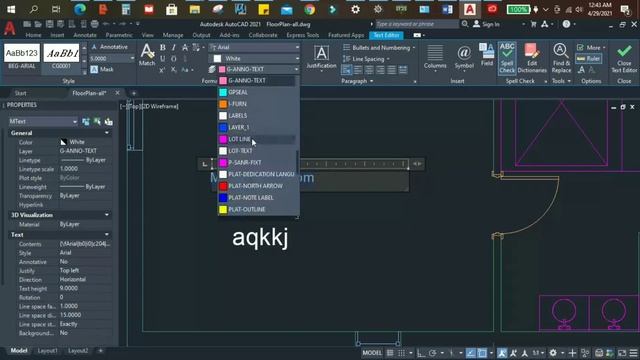The height and width of the screenshot is (360, 640).
Task: Toggle Bold formatting
Action: coord(162,48)
